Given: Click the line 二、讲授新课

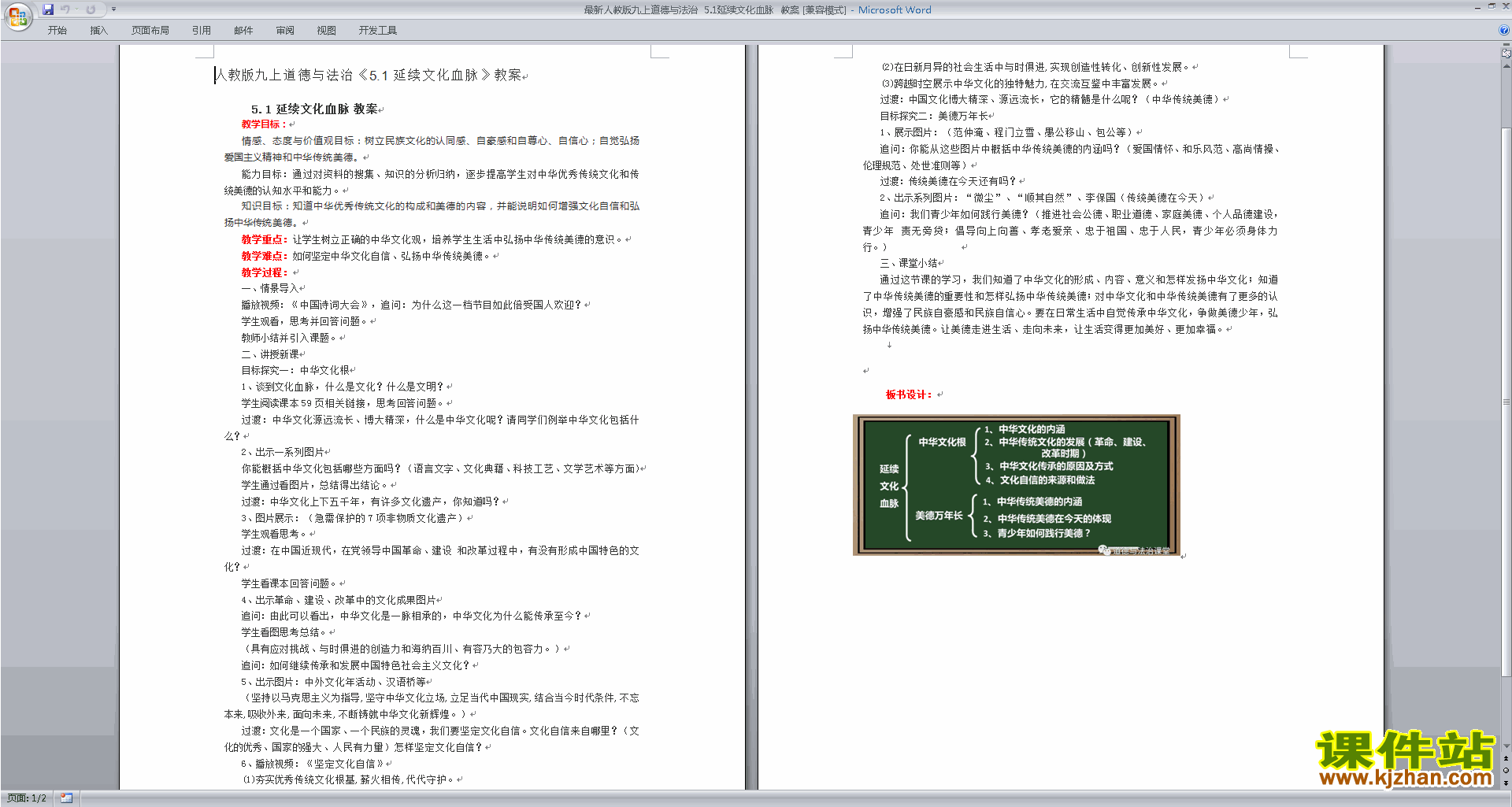Looking at the screenshot, I should (x=269, y=354).
